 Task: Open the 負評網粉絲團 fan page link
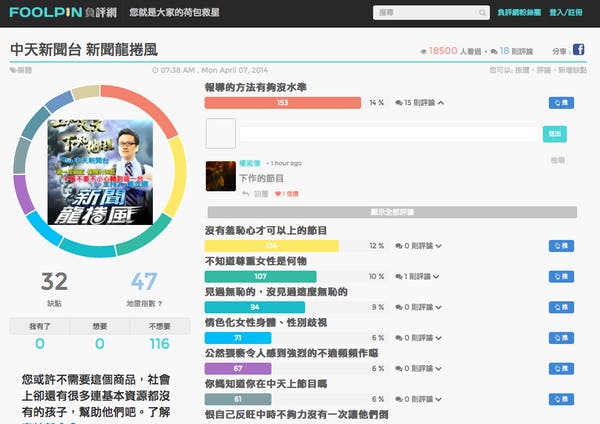(519, 13)
